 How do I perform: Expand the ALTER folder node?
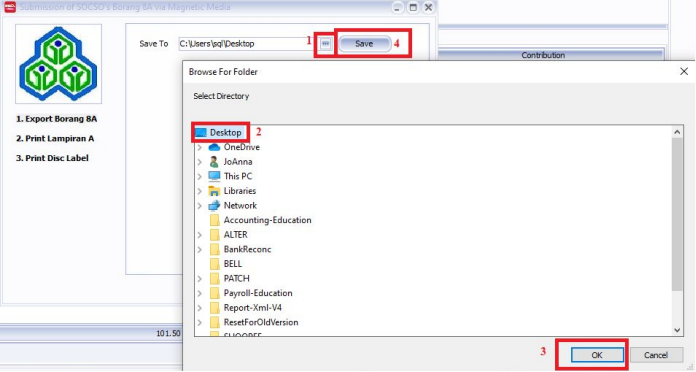click(200, 235)
